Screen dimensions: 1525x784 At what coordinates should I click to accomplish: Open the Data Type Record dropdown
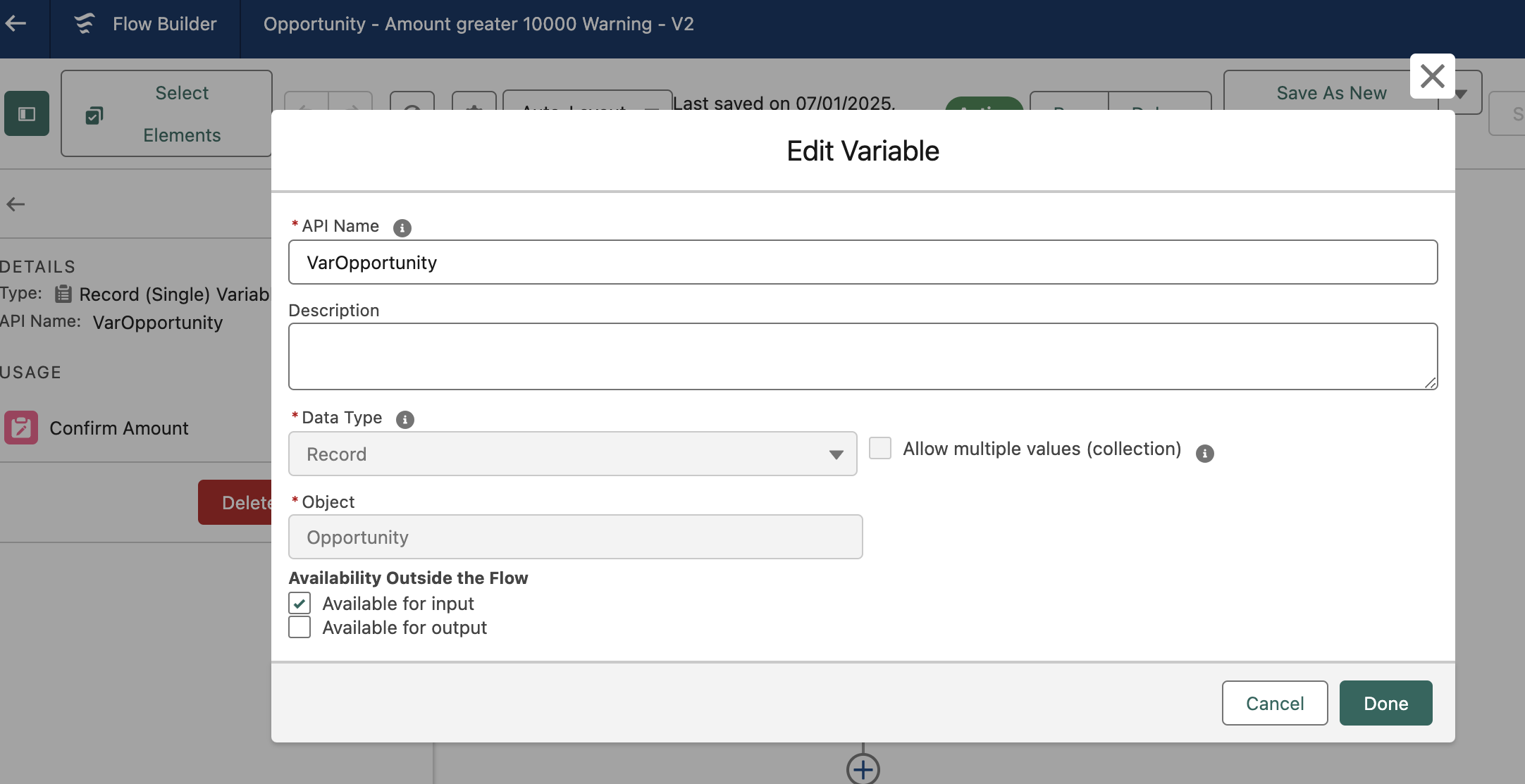click(x=572, y=454)
